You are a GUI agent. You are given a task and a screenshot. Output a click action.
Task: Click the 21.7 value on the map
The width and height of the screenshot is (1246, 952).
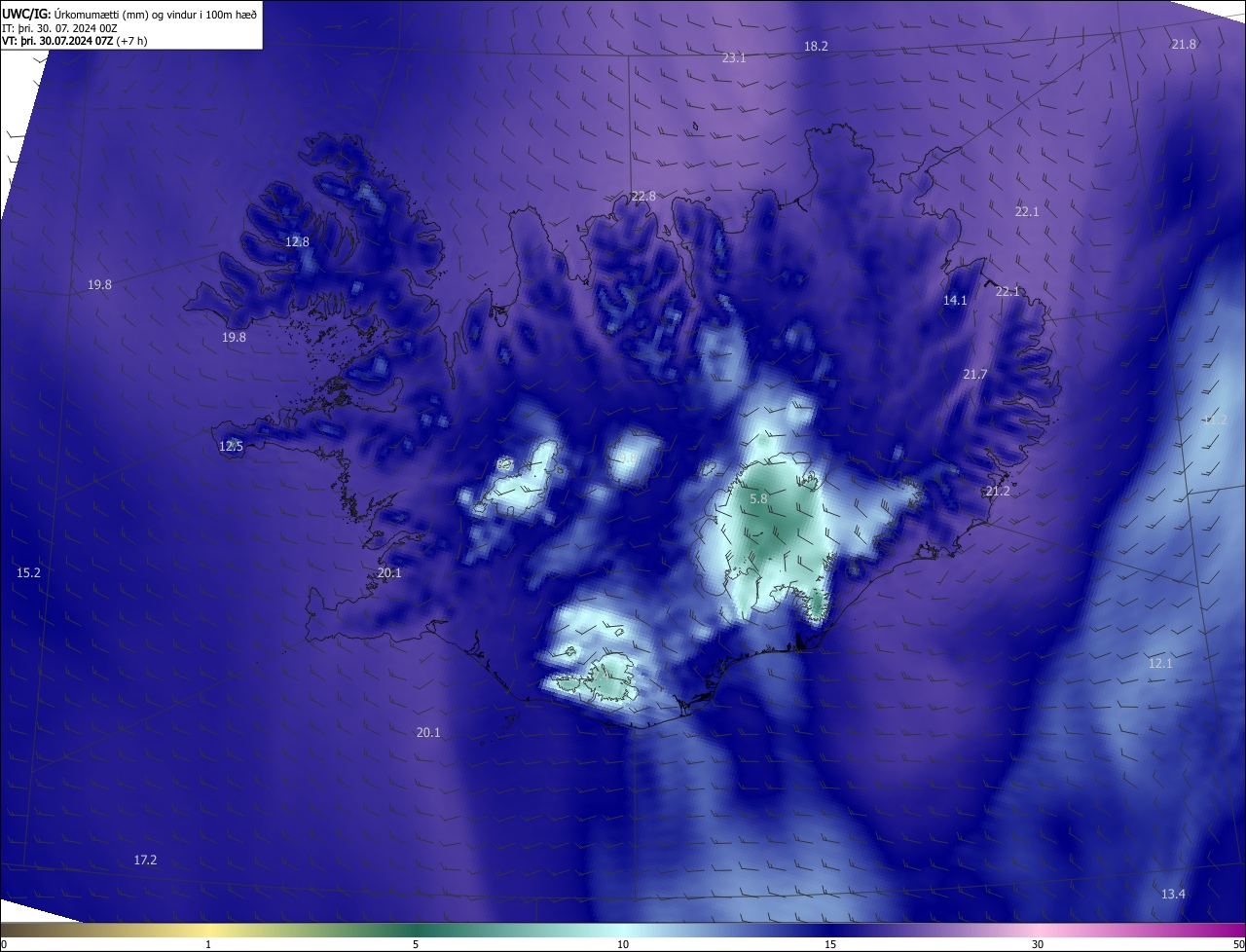[x=974, y=375]
